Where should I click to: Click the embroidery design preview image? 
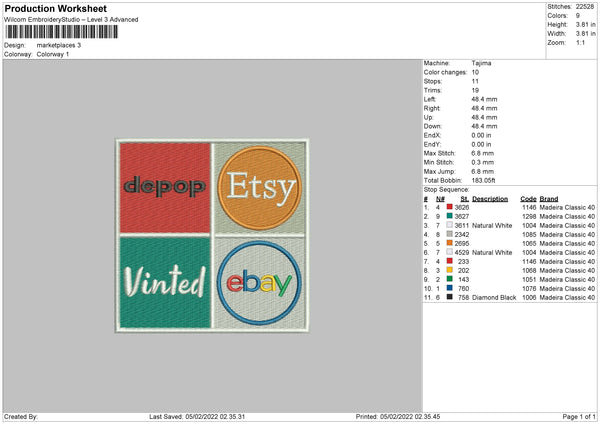(212, 235)
